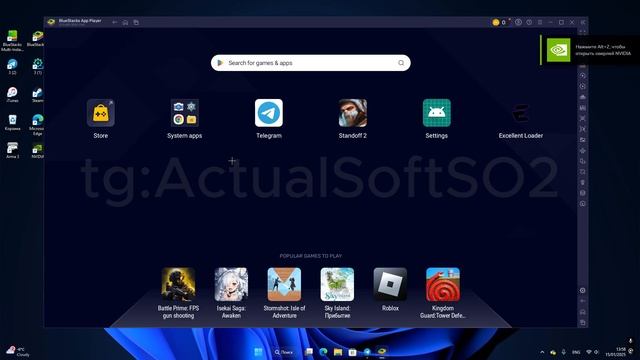Image resolution: width=640 pixels, height=360 pixels.
Task: Click the back arrow in BlueStacks title bar
Action: 115,22
